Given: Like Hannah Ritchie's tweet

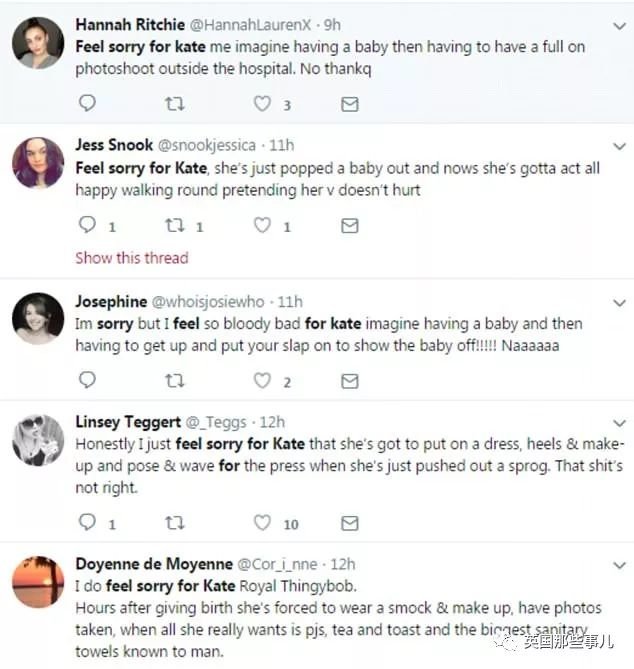Looking at the screenshot, I should (x=262, y=104).
